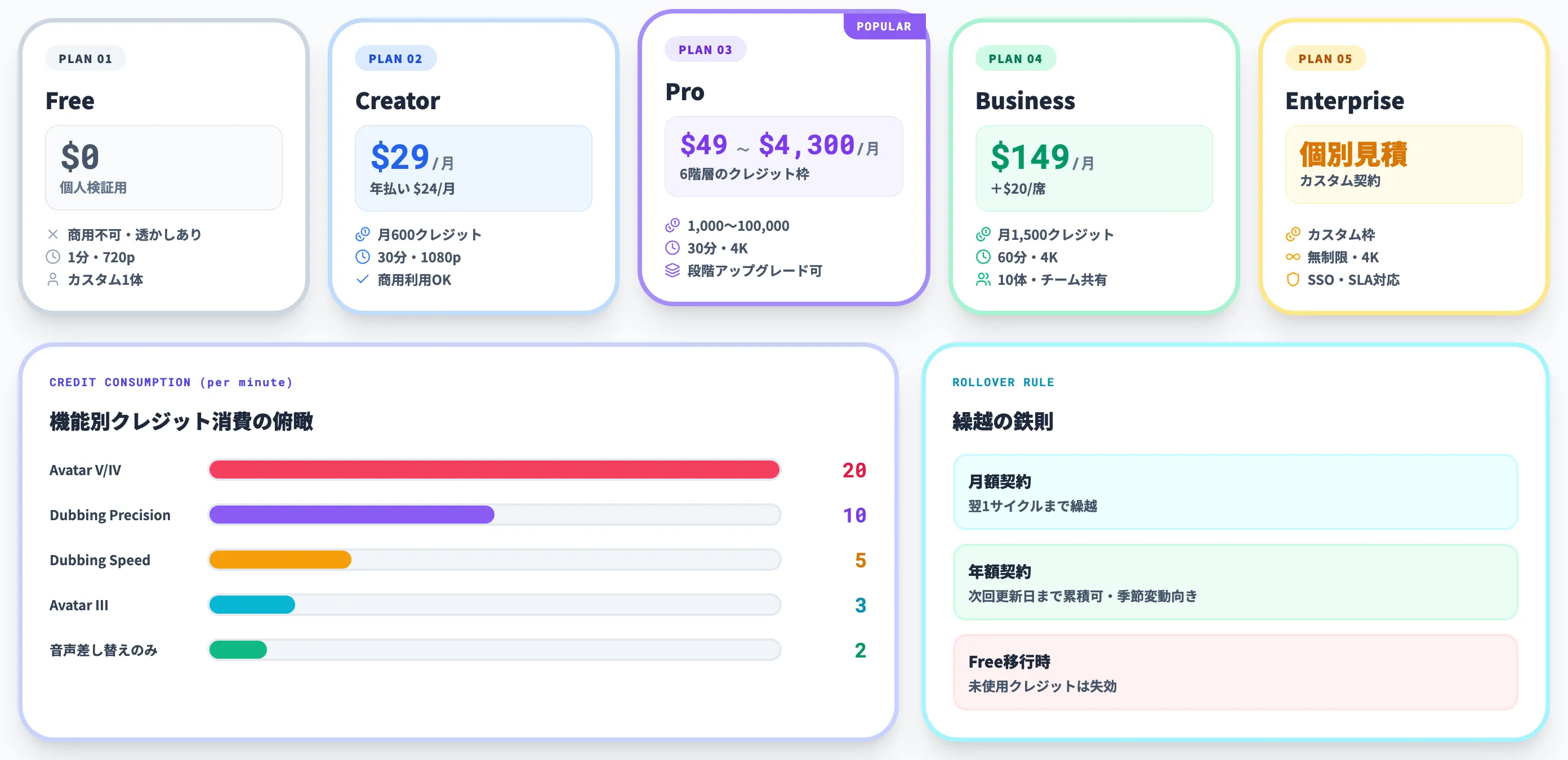Image resolution: width=1568 pixels, height=760 pixels.
Task: Click the Business plan title
Action: point(1026,100)
